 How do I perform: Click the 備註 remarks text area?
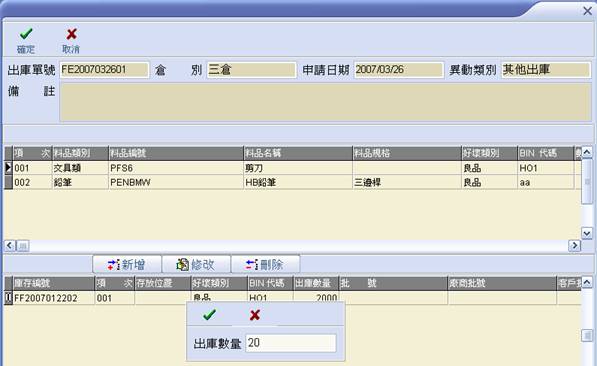click(x=325, y=102)
